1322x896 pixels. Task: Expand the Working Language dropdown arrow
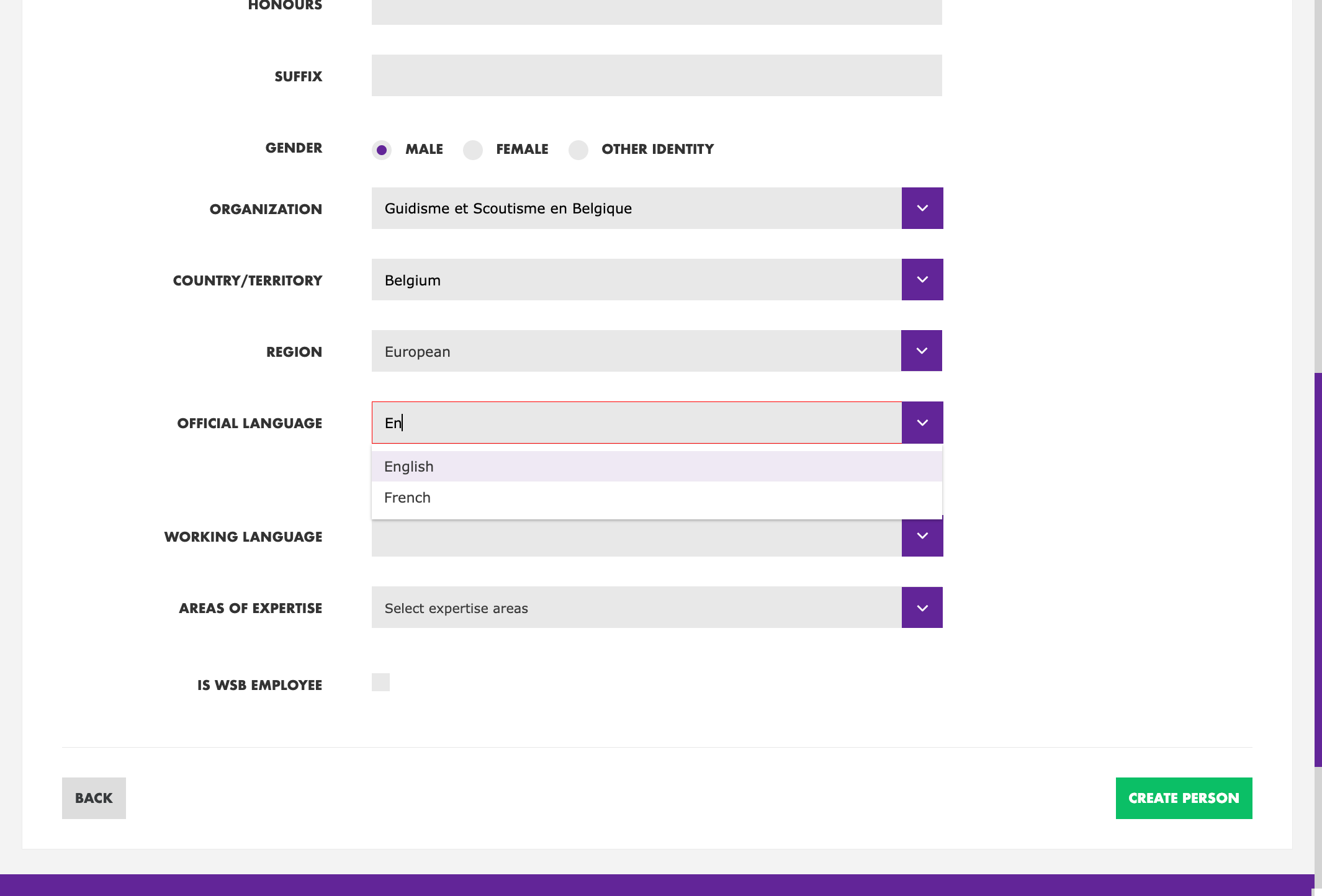[x=922, y=536]
